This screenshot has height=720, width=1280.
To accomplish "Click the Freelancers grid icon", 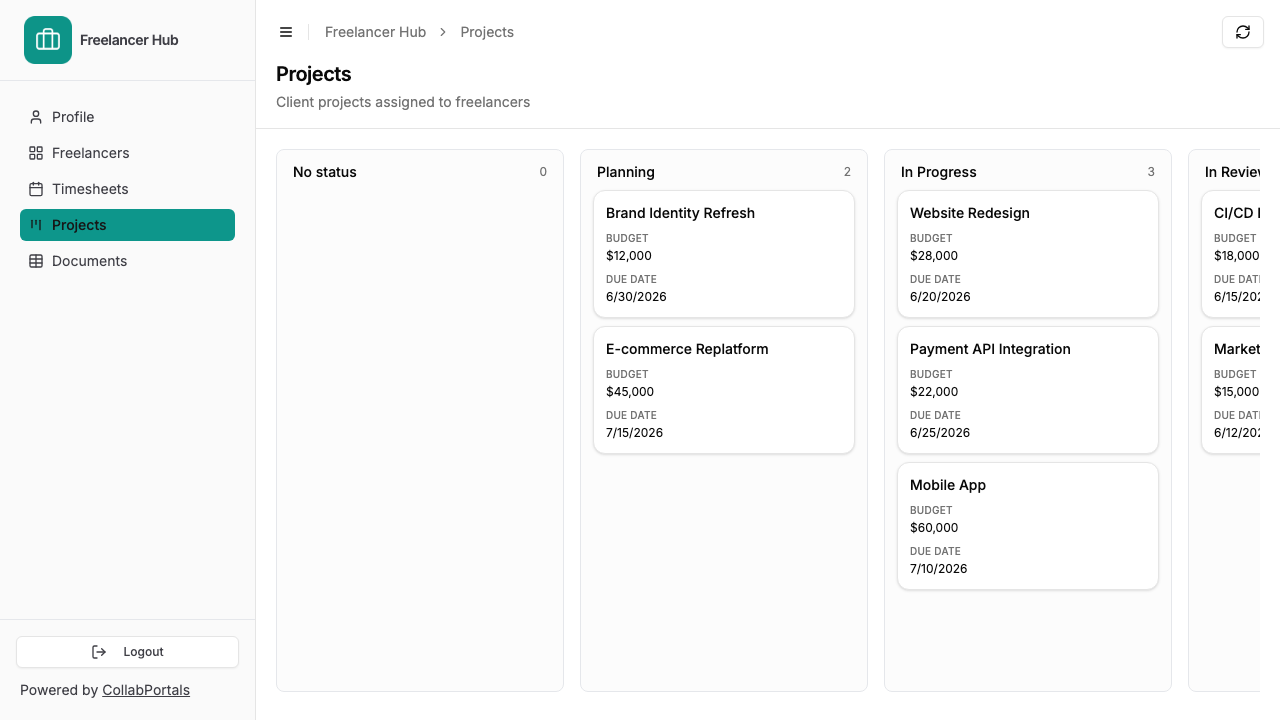I will click(36, 153).
